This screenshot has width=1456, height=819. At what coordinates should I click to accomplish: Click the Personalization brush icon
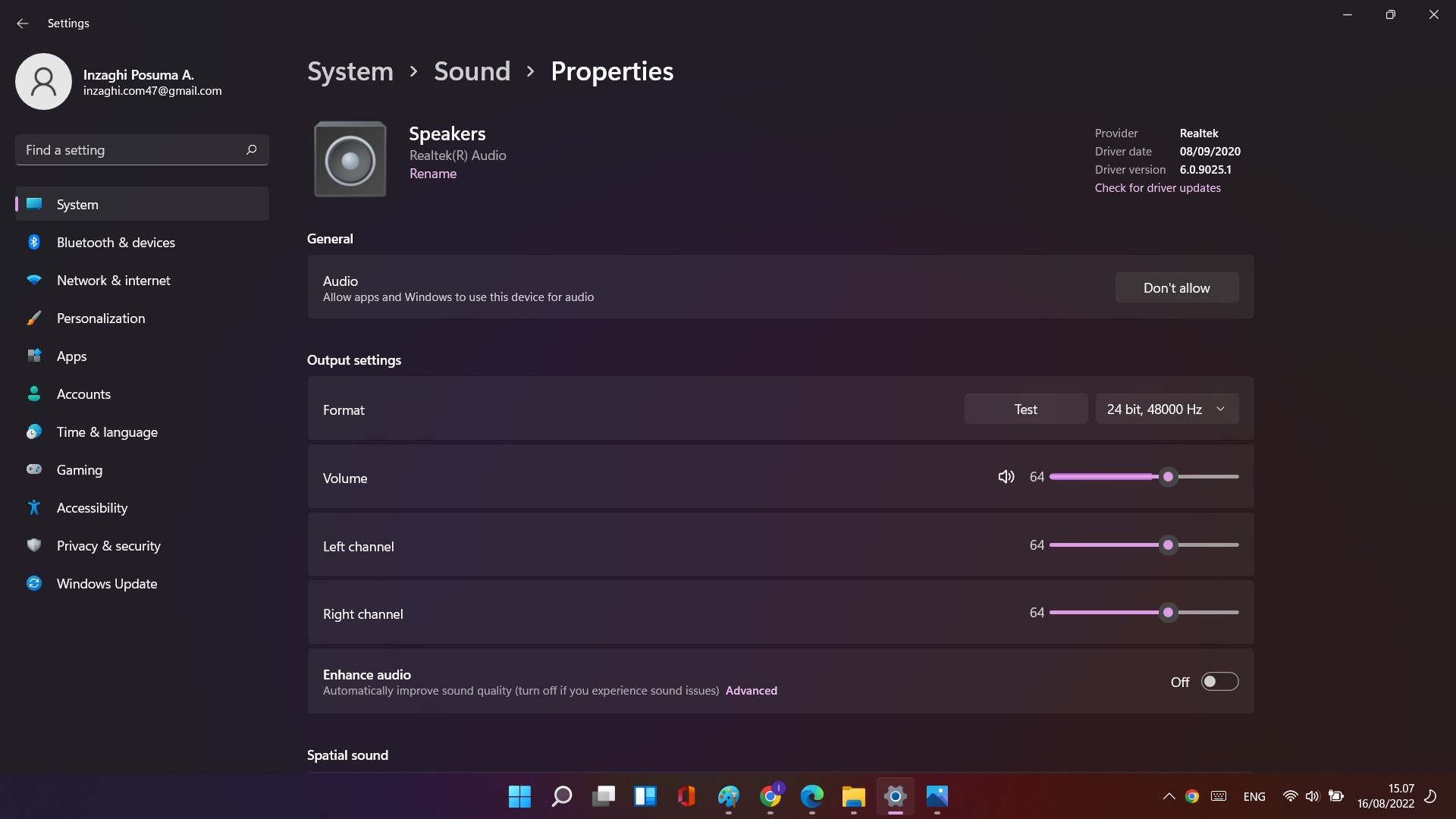point(34,318)
